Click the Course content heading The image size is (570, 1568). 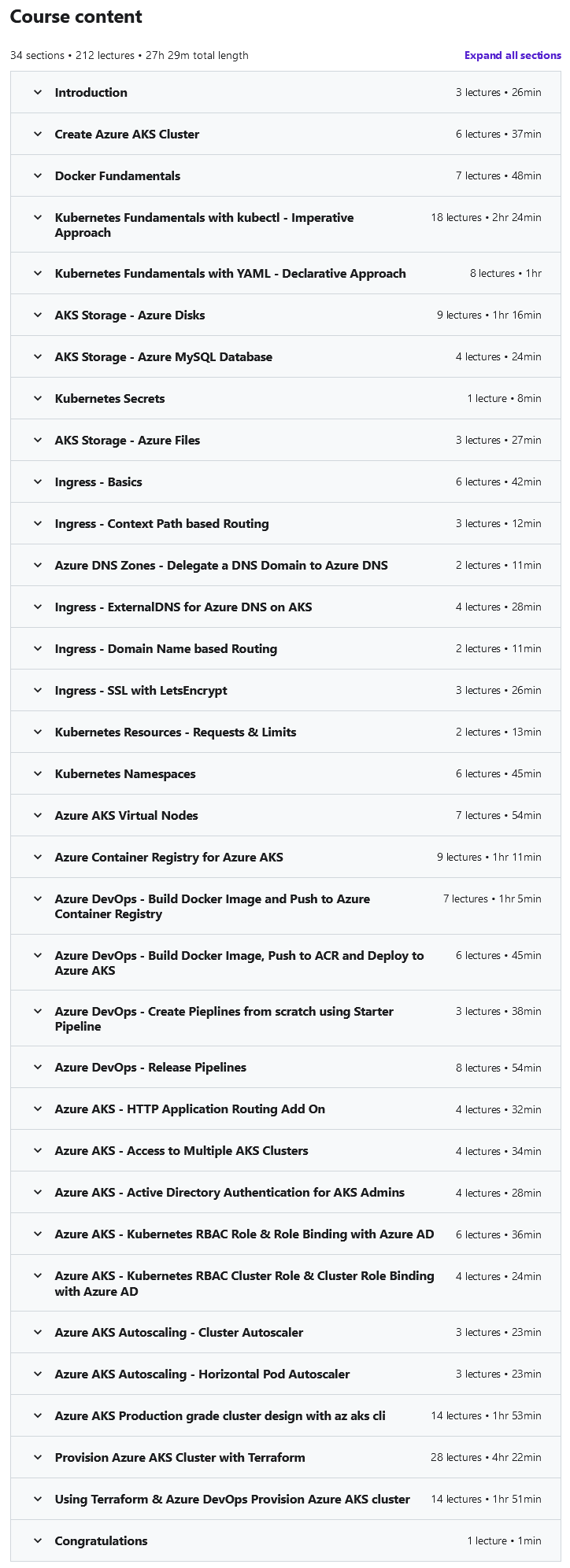tap(76, 17)
